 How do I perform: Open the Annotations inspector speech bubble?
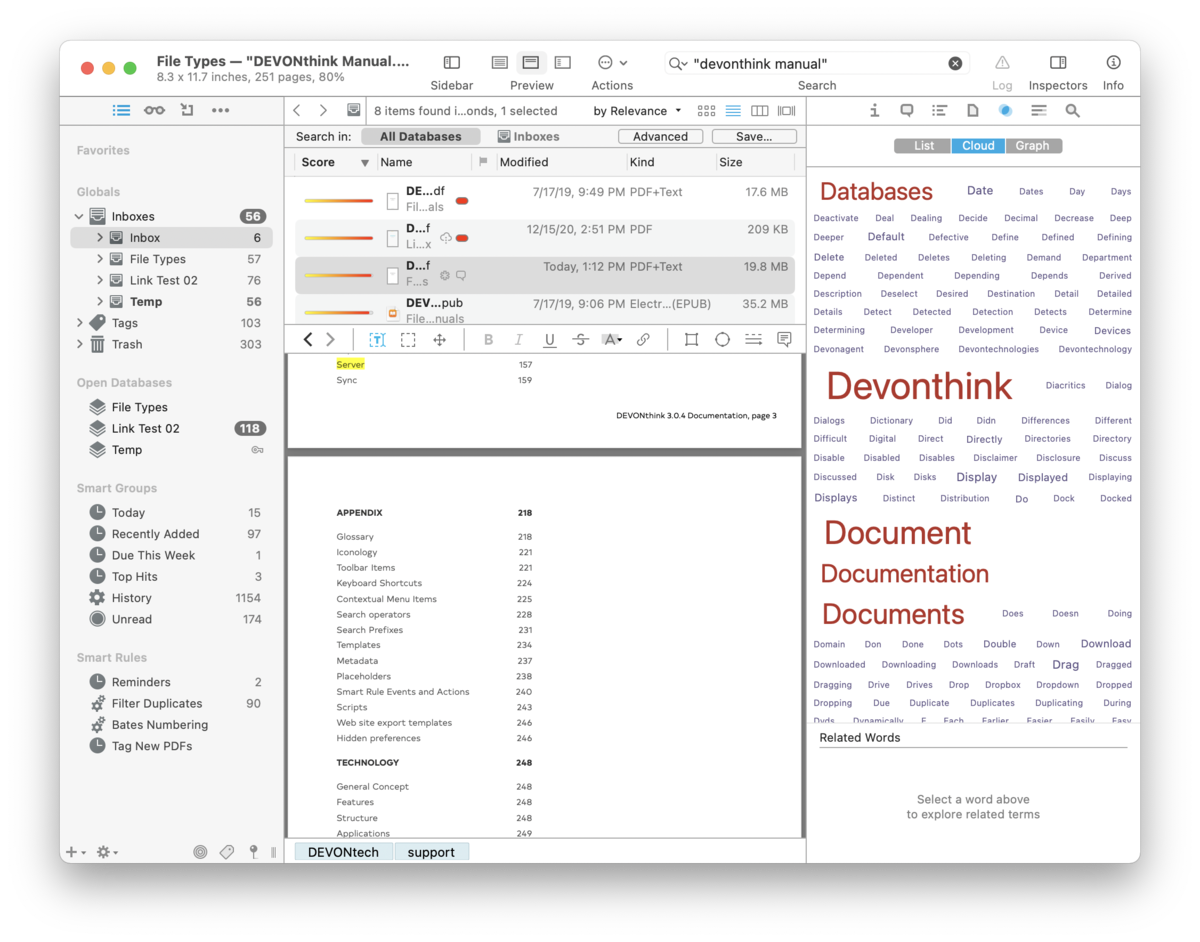click(x=907, y=111)
